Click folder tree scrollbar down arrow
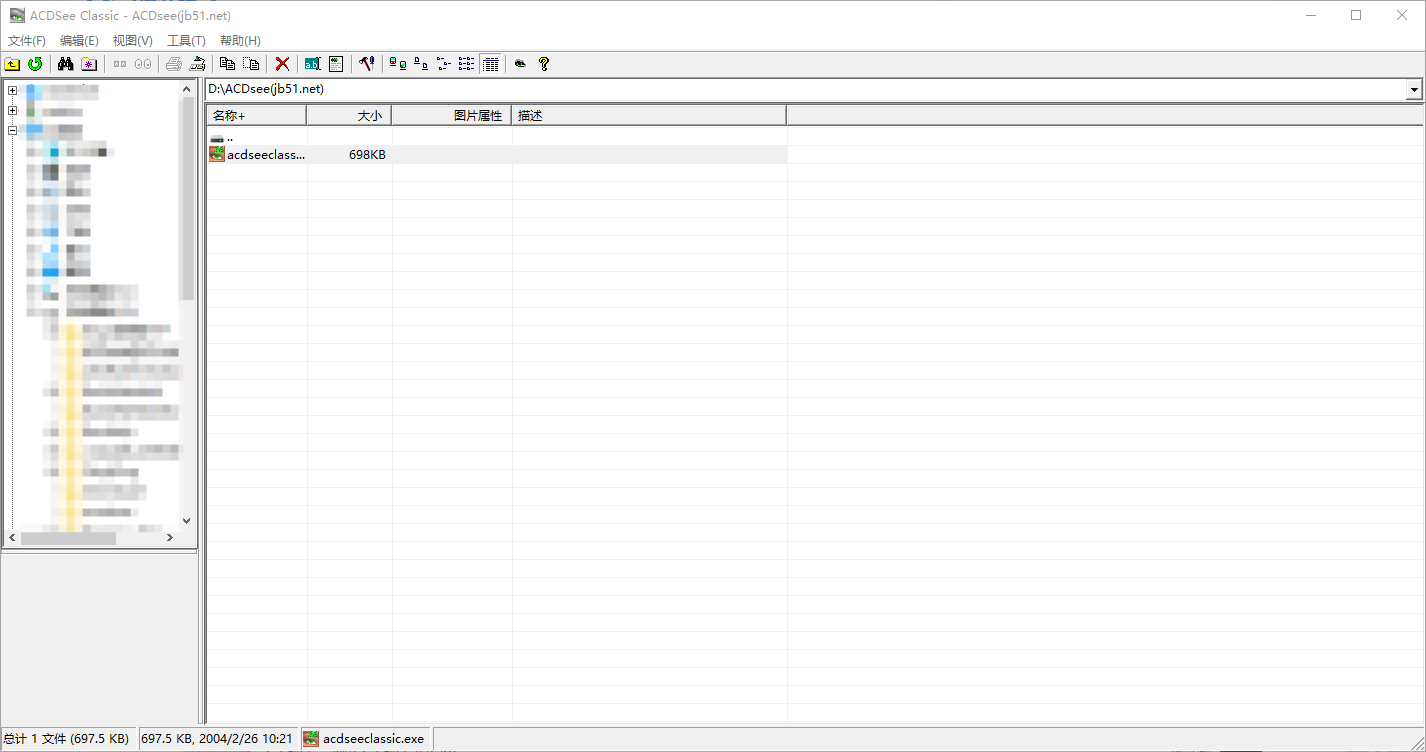Image resolution: width=1426 pixels, height=752 pixels. 187,521
